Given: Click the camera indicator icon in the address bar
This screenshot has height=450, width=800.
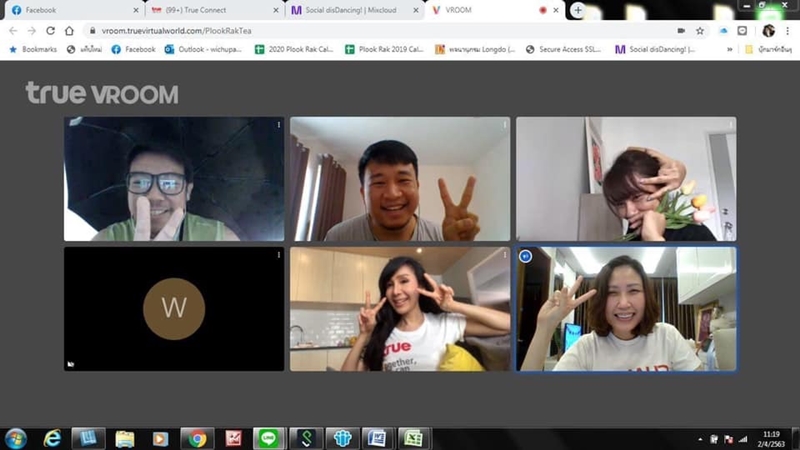Looking at the screenshot, I should click(x=681, y=31).
